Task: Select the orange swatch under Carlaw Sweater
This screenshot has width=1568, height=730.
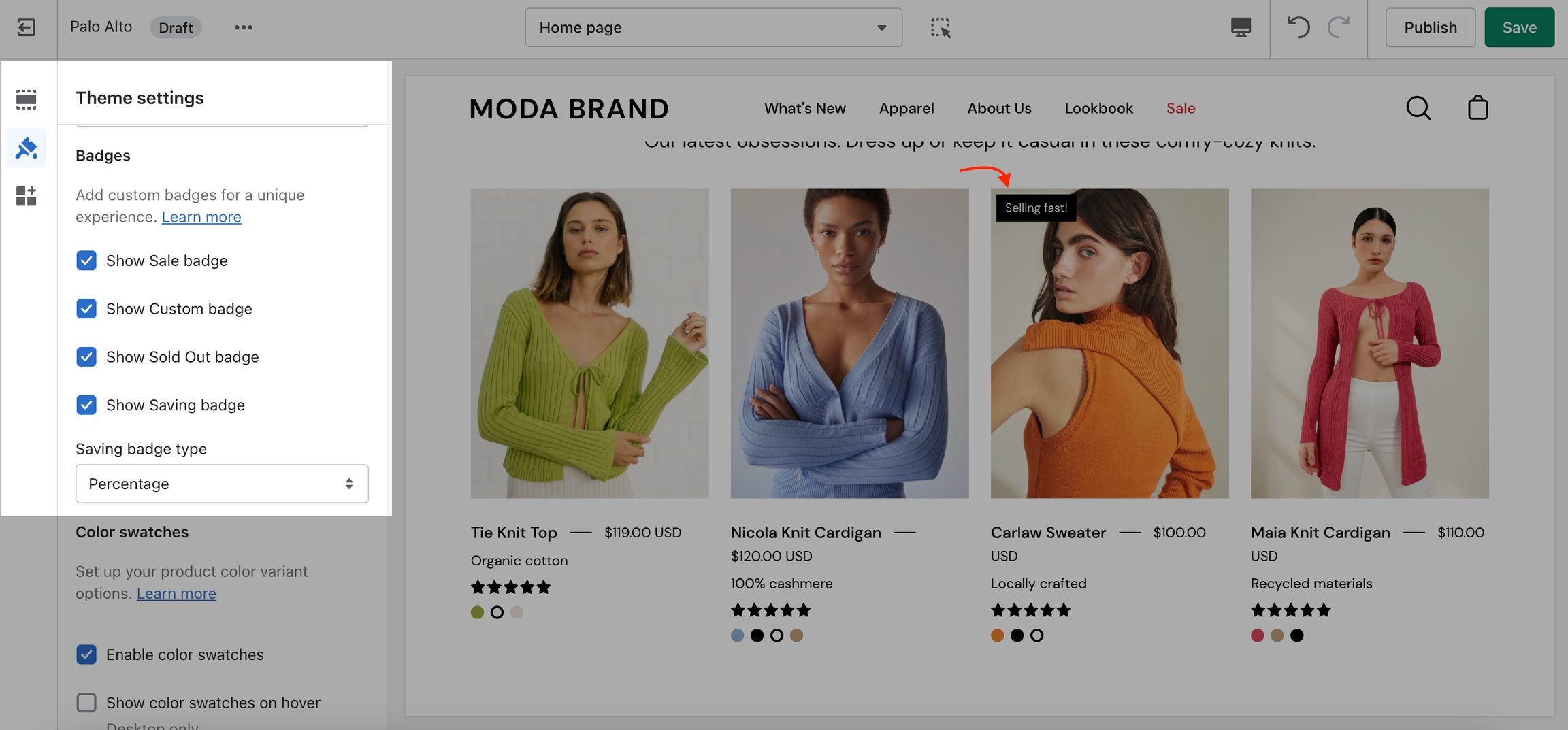Action: tap(997, 635)
